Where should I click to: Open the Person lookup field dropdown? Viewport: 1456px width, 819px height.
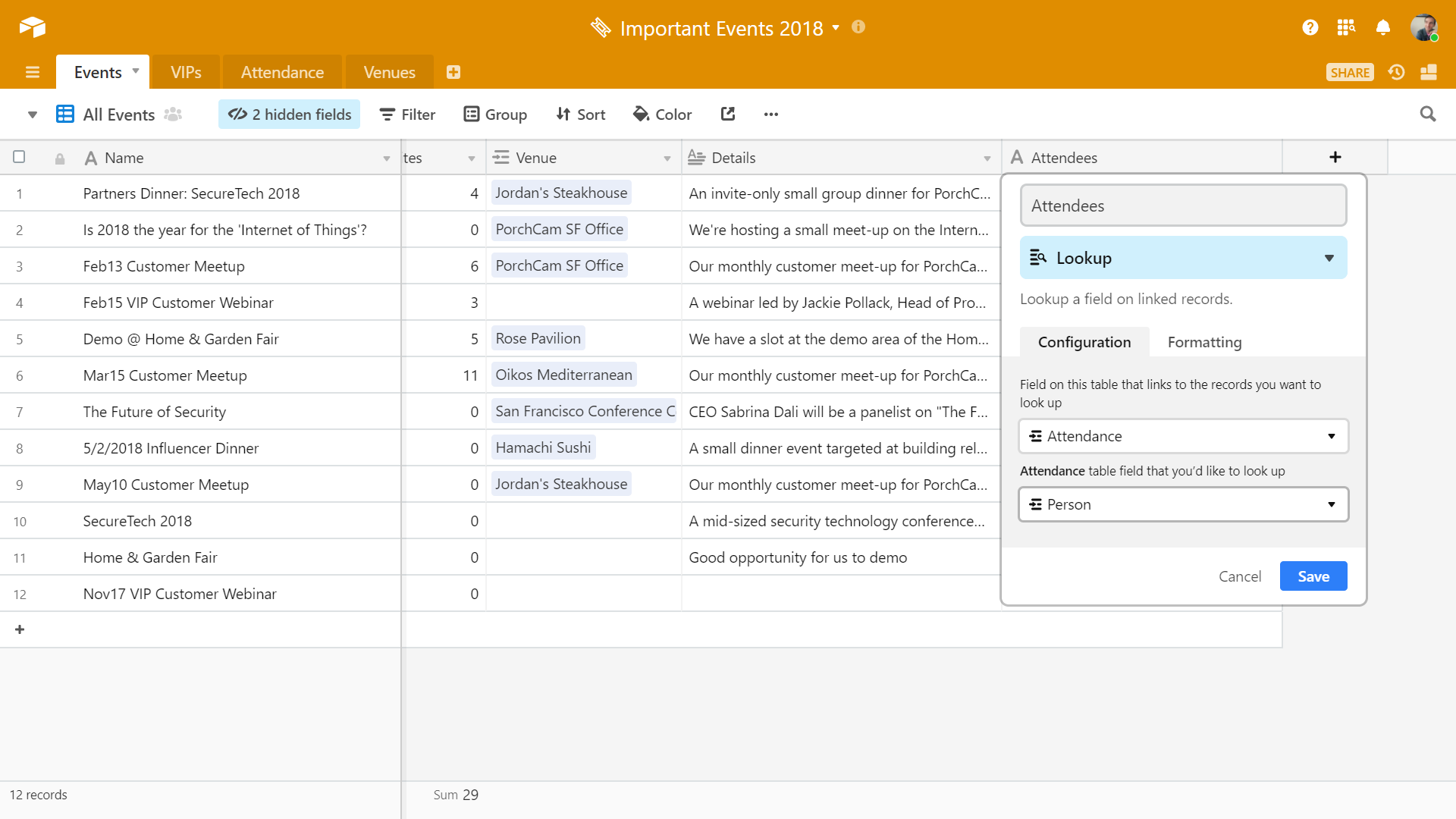1182,504
